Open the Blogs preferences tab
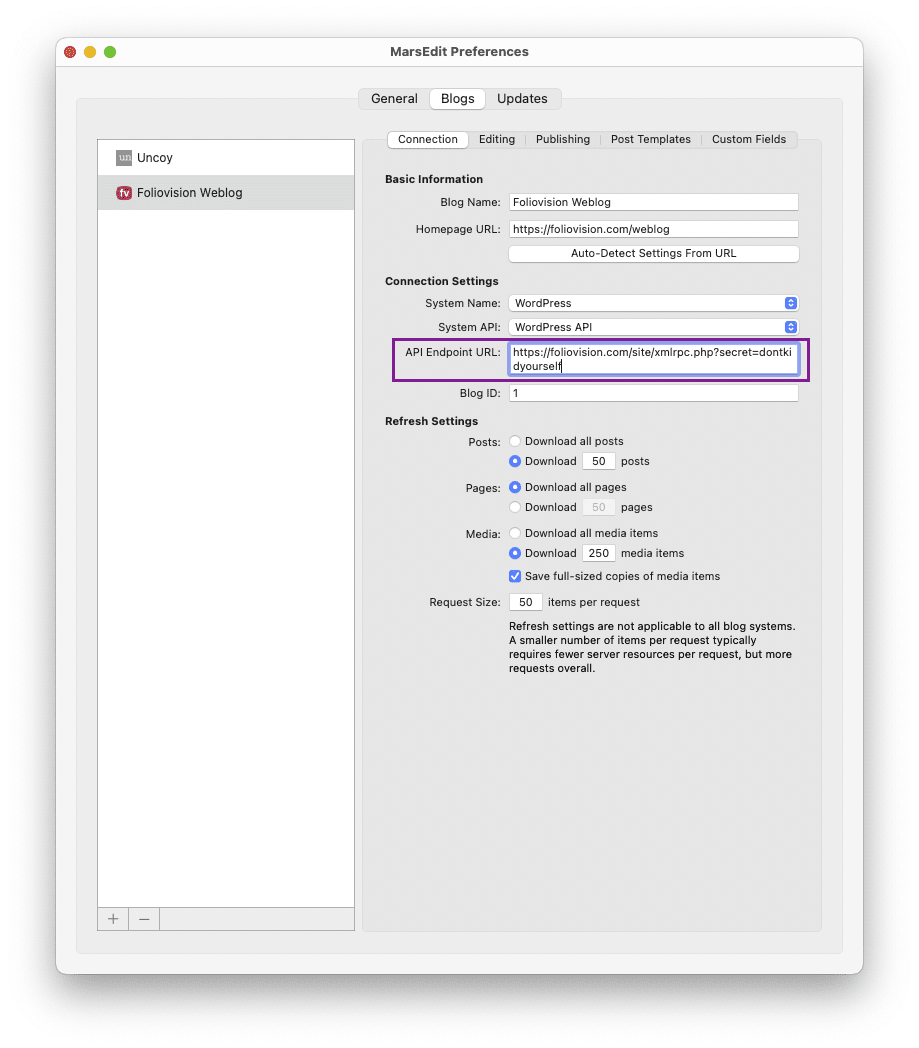The height and width of the screenshot is (1048, 919). coord(458,99)
